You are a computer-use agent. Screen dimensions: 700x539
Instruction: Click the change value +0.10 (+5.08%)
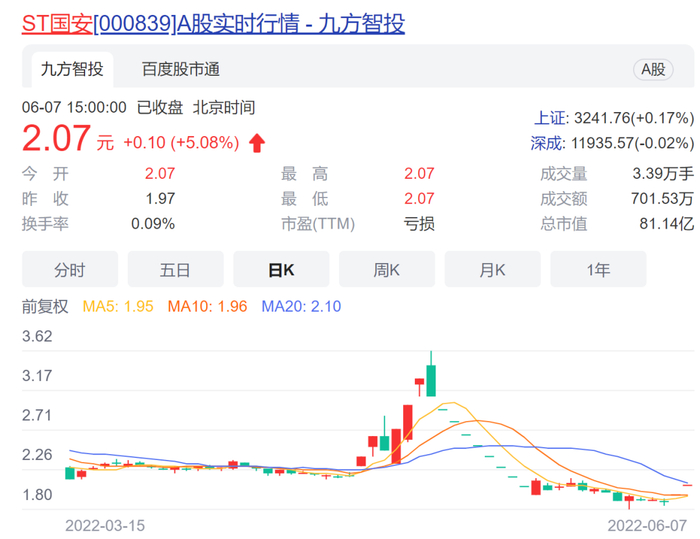(181, 143)
